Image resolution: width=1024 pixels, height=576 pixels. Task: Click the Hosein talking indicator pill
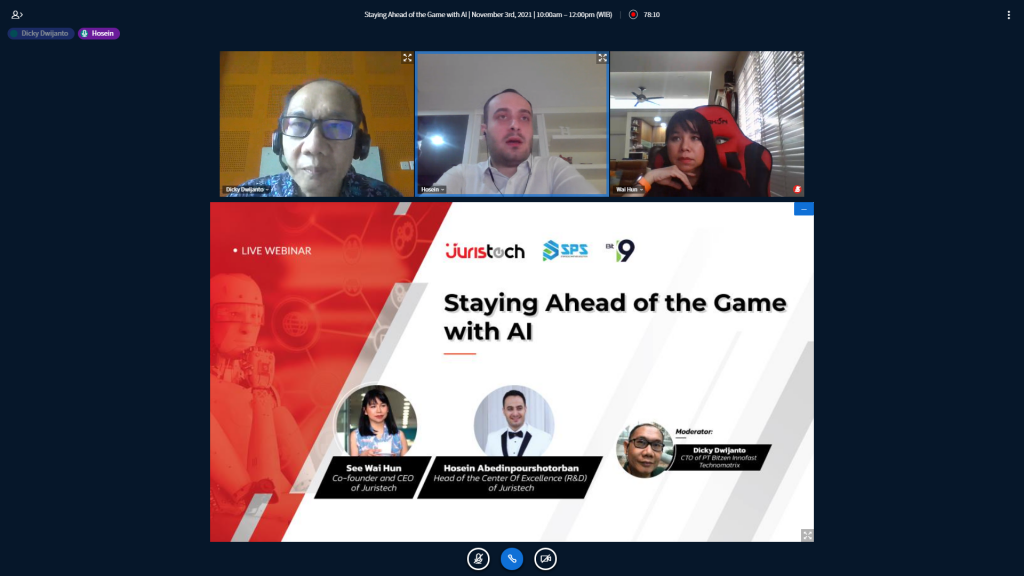99,33
